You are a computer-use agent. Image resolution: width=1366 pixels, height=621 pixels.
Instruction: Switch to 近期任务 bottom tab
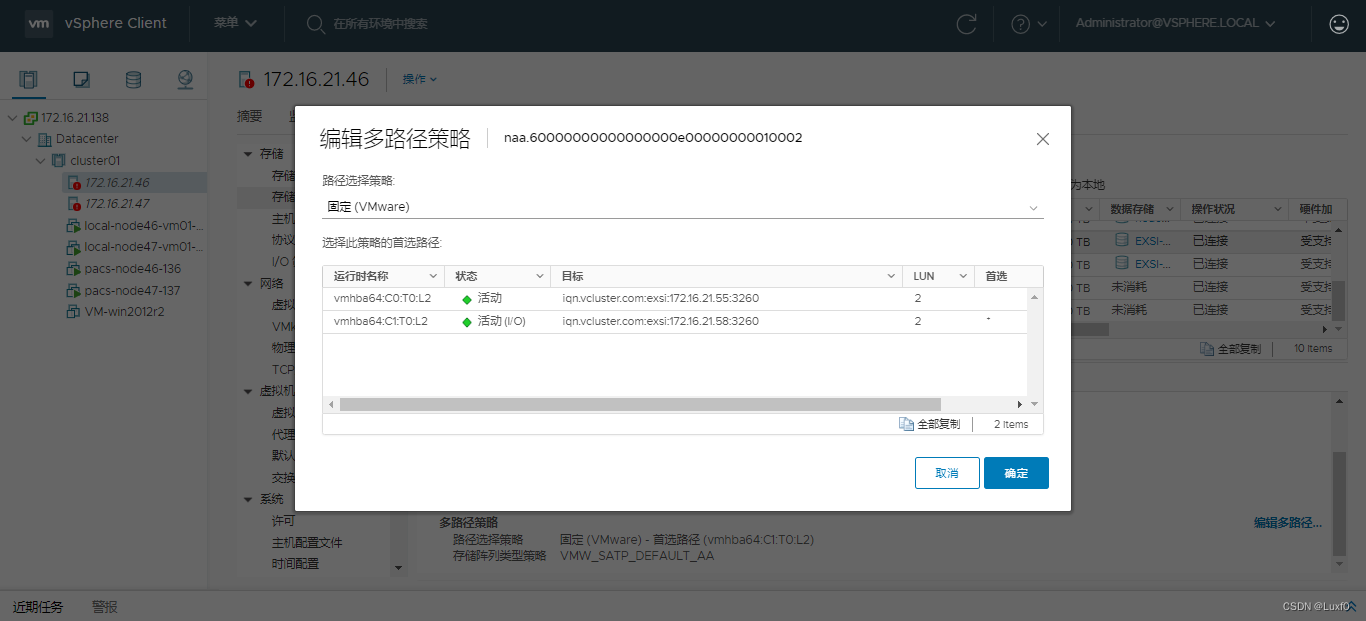(x=38, y=607)
